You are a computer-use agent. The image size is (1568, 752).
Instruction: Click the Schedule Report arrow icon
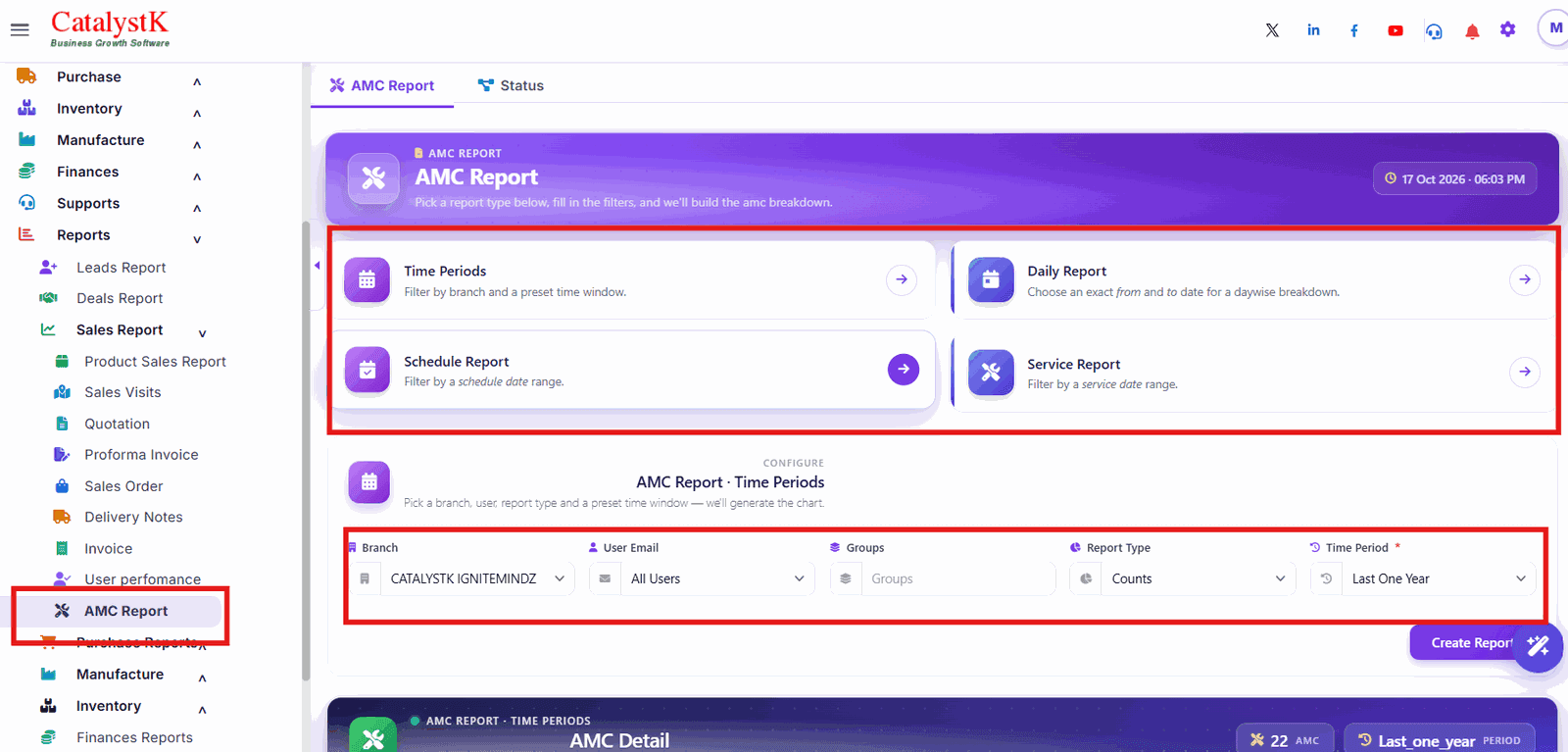click(904, 370)
